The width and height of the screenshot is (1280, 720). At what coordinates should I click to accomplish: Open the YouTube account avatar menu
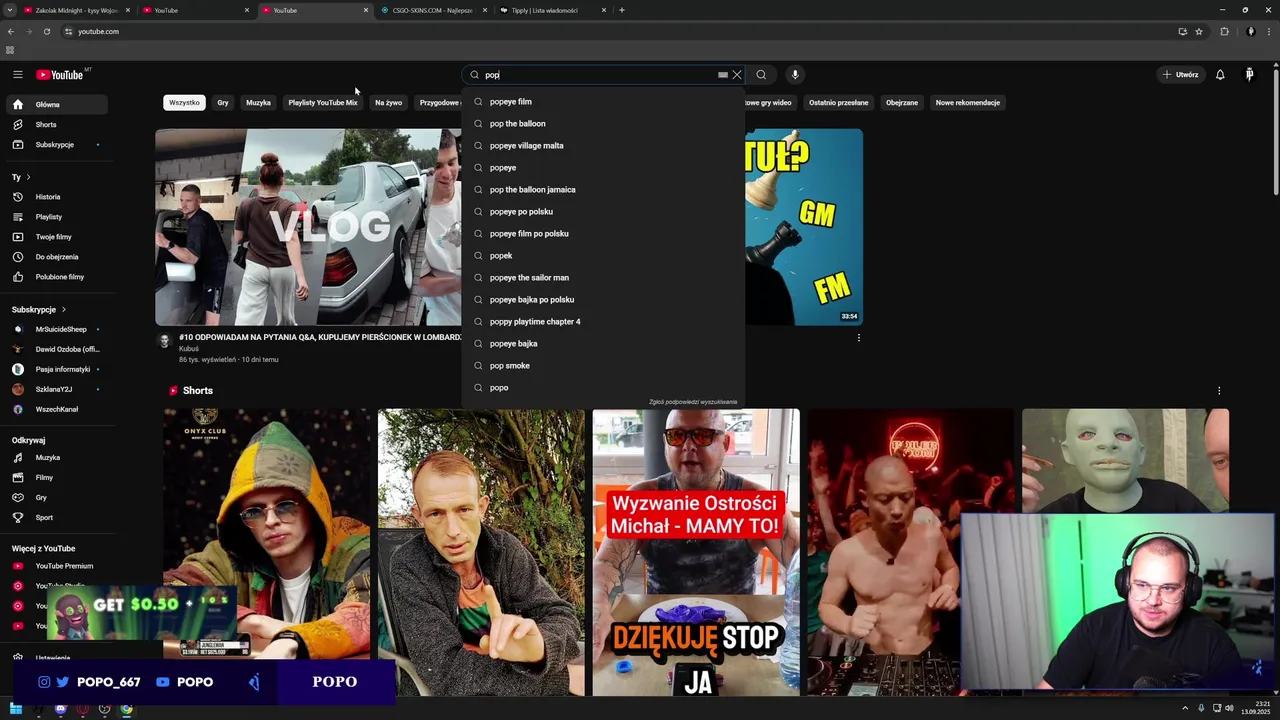coord(1249,75)
